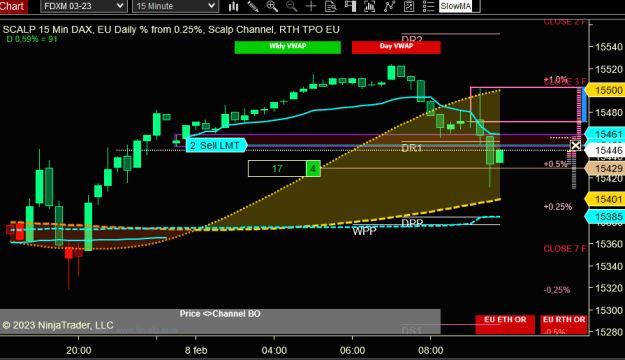
Task: Open the data box document search icon
Action: tap(331, 6)
